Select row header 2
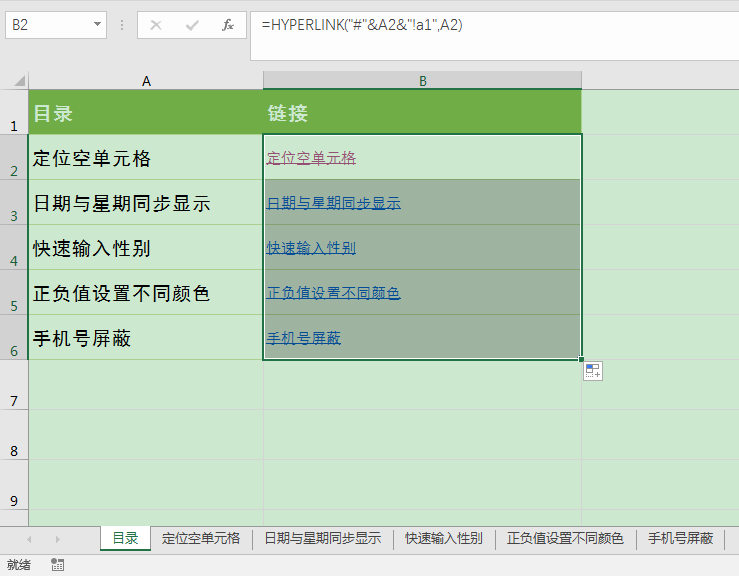The height and width of the screenshot is (576, 739). click(x=14, y=157)
